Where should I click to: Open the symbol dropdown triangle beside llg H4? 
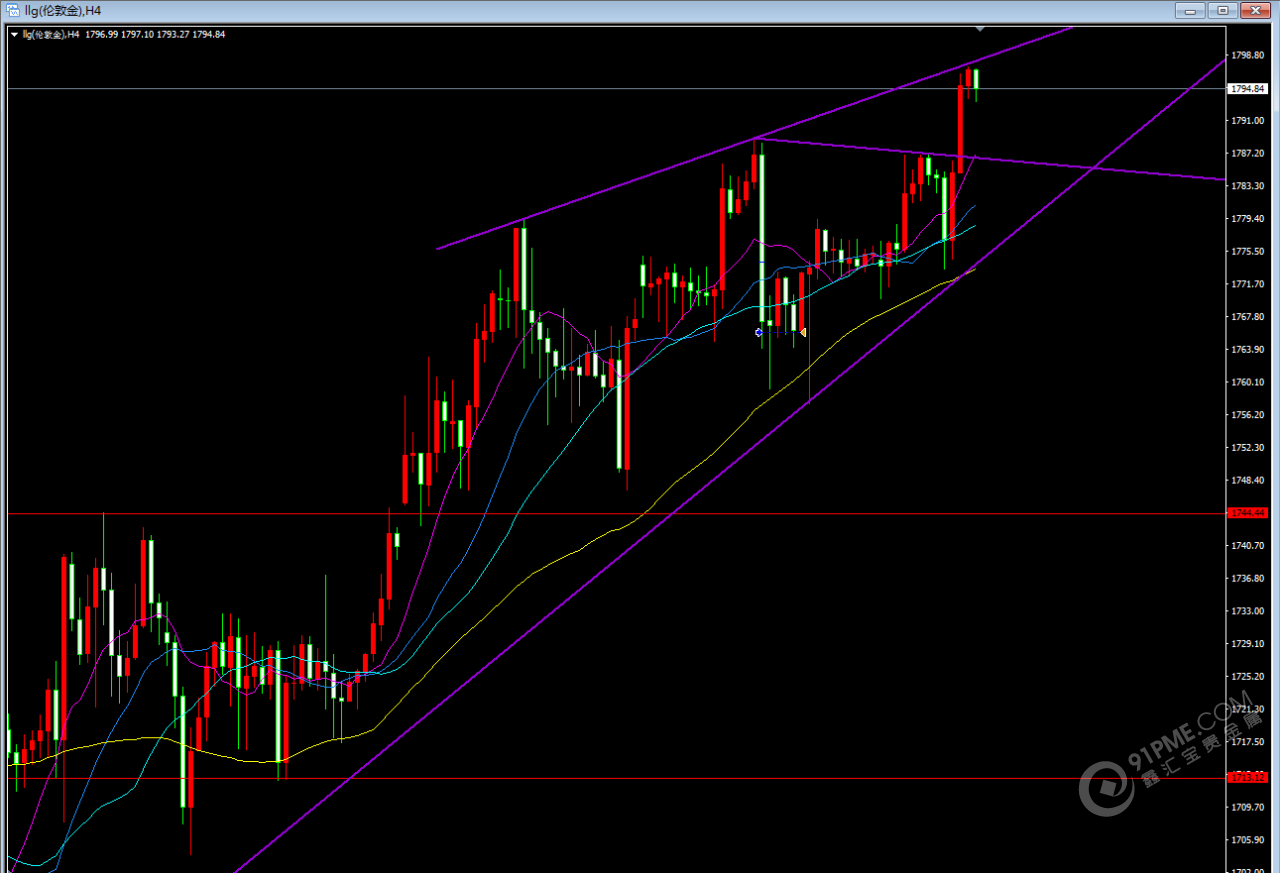14,34
